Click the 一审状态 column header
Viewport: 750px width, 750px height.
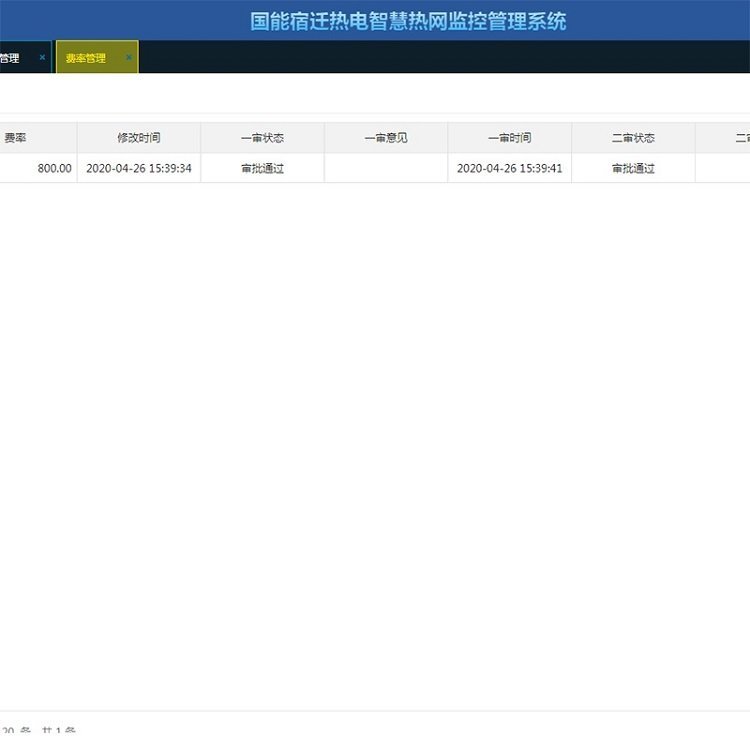(x=262, y=138)
